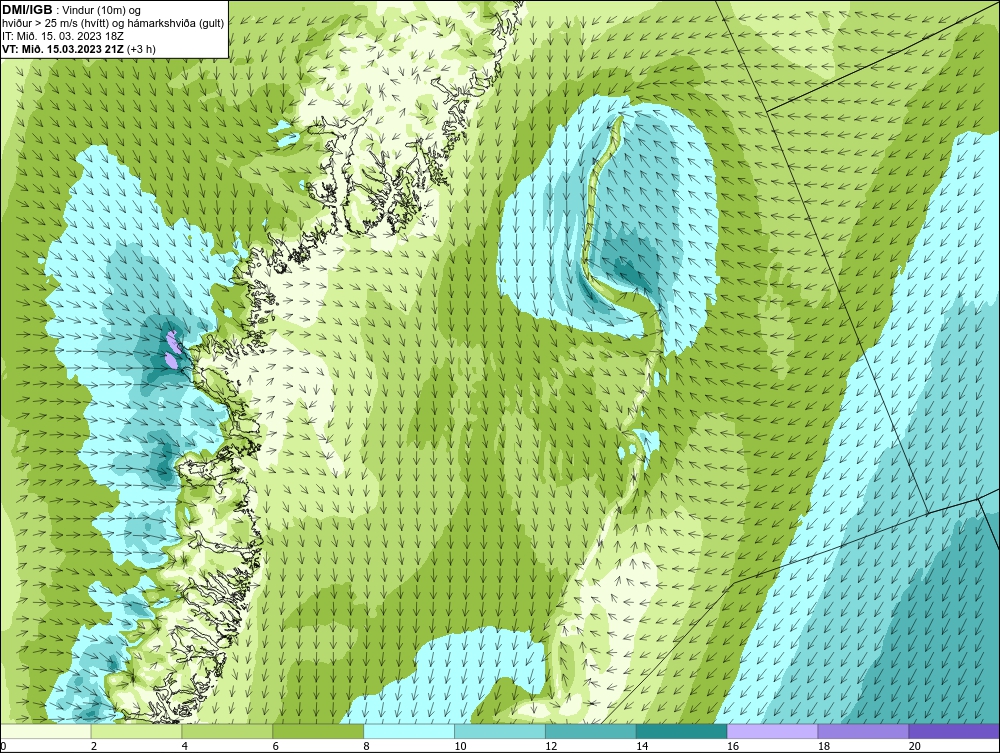
Task: Click the 8–10 m/s pale cyan legend swatch
Action: [409, 731]
